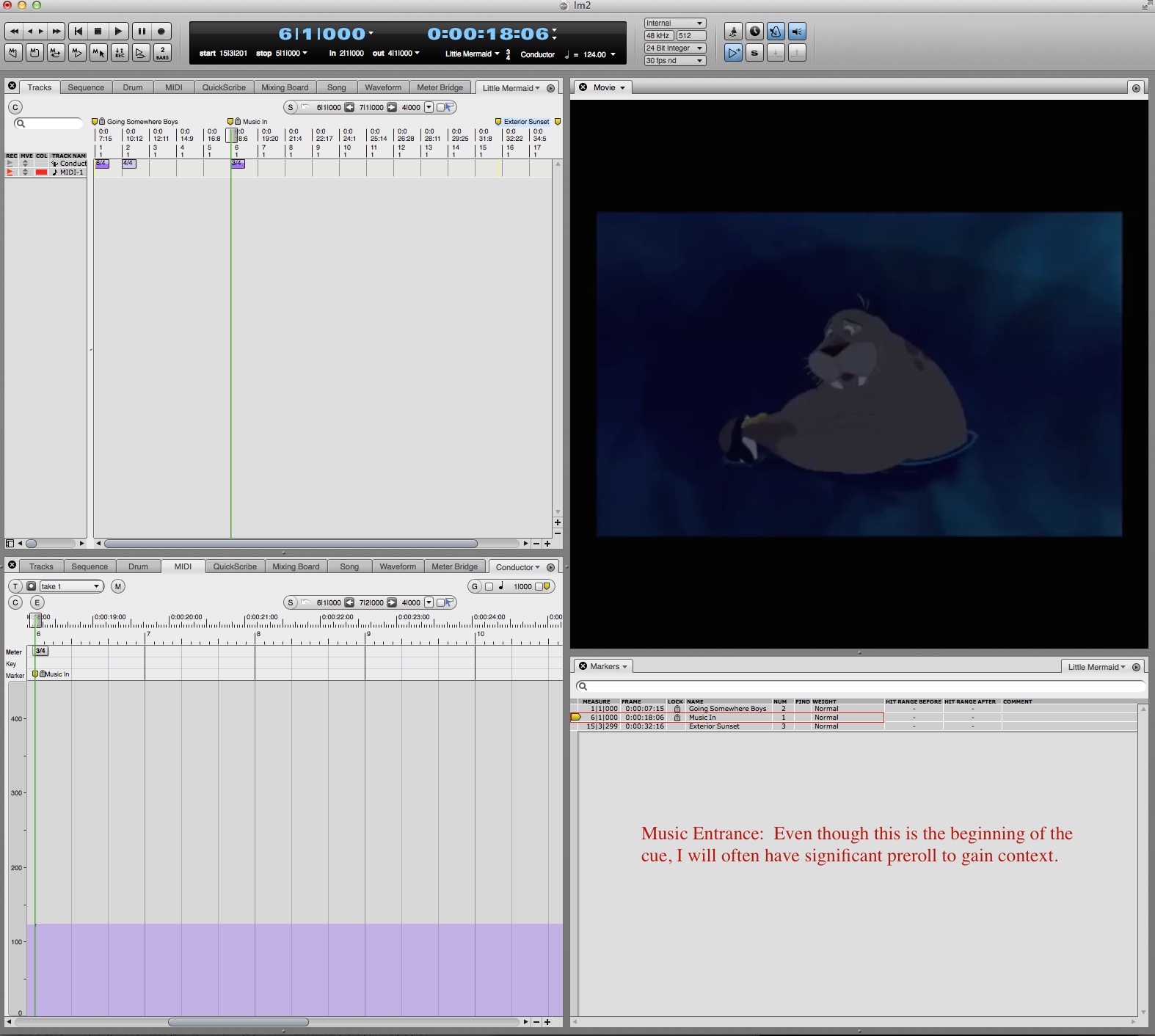Enable cursor selection checkbox in Tracks selection bar

pos(440,107)
